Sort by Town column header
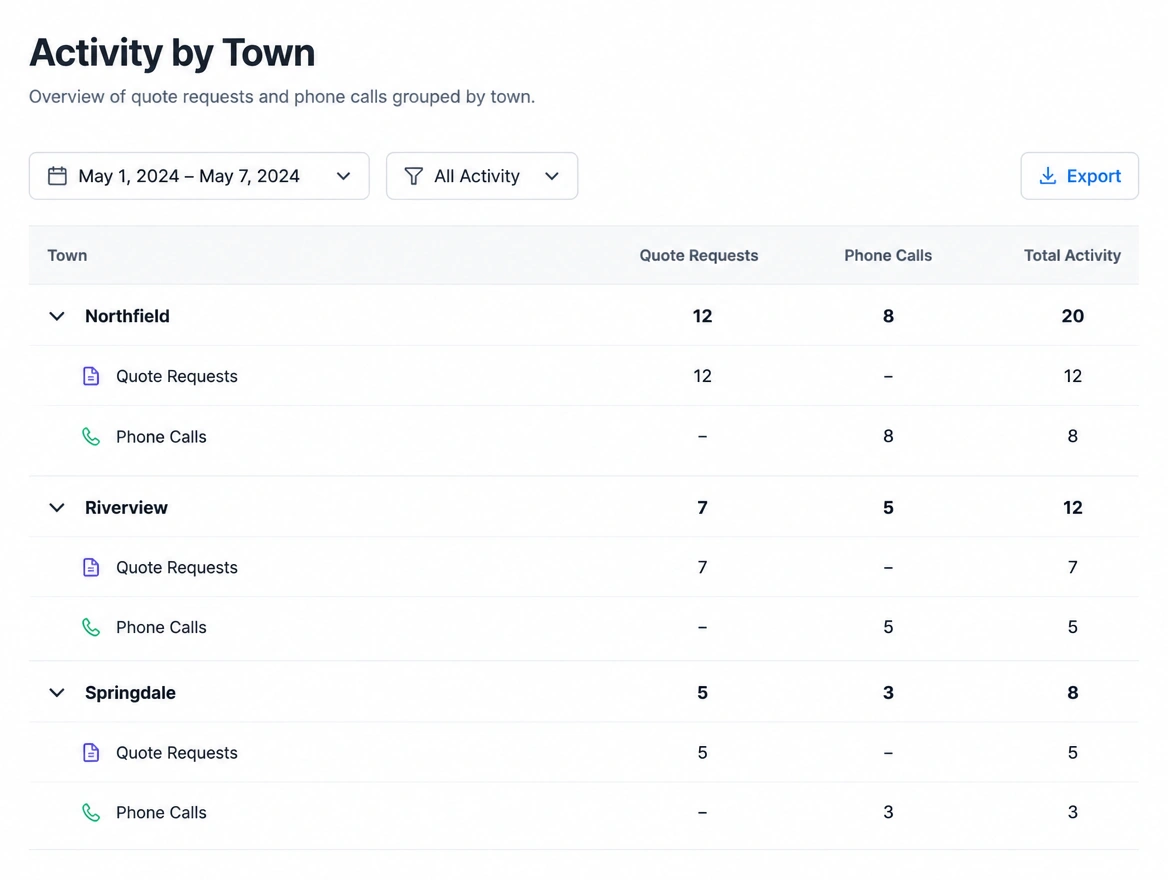1168x880 pixels. coord(67,256)
